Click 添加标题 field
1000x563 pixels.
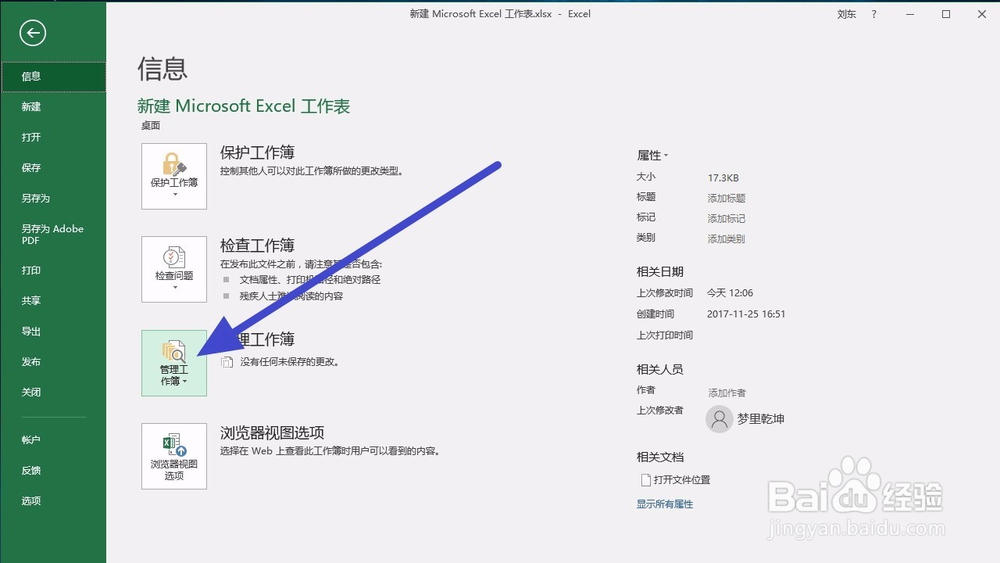(x=726, y=198)
